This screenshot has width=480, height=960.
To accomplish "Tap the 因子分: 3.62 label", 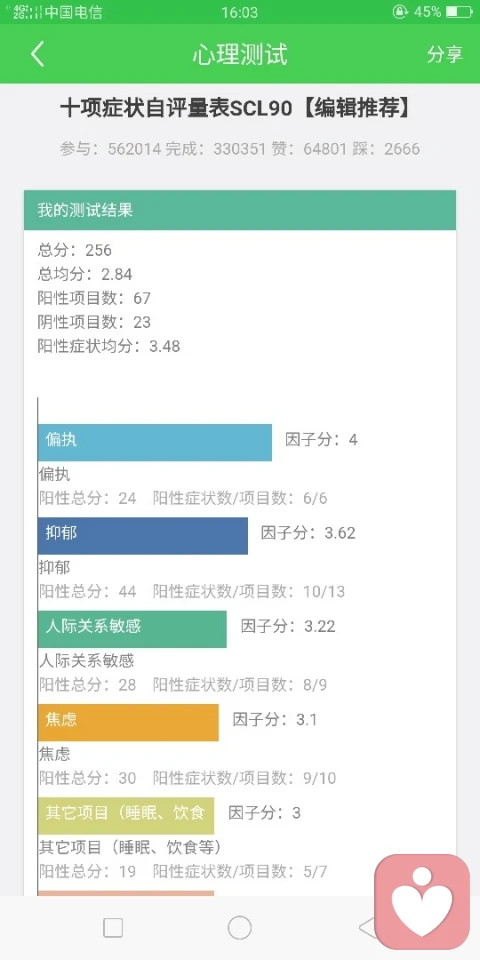I will (308, 533).
